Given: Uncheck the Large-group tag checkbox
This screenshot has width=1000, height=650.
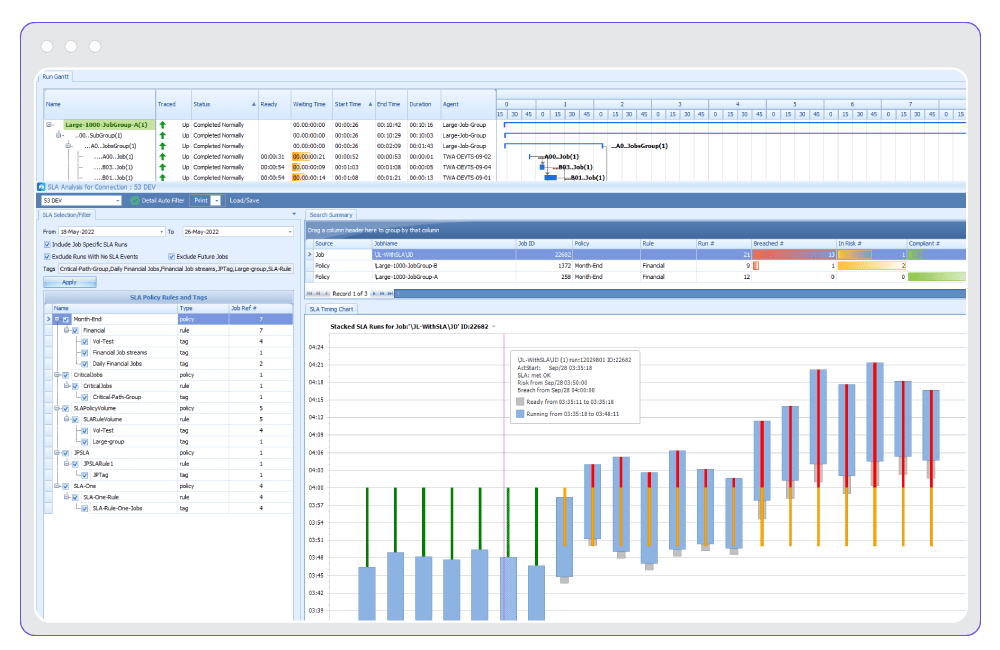Looking at the screenshot, I should (x=85, y=441).
